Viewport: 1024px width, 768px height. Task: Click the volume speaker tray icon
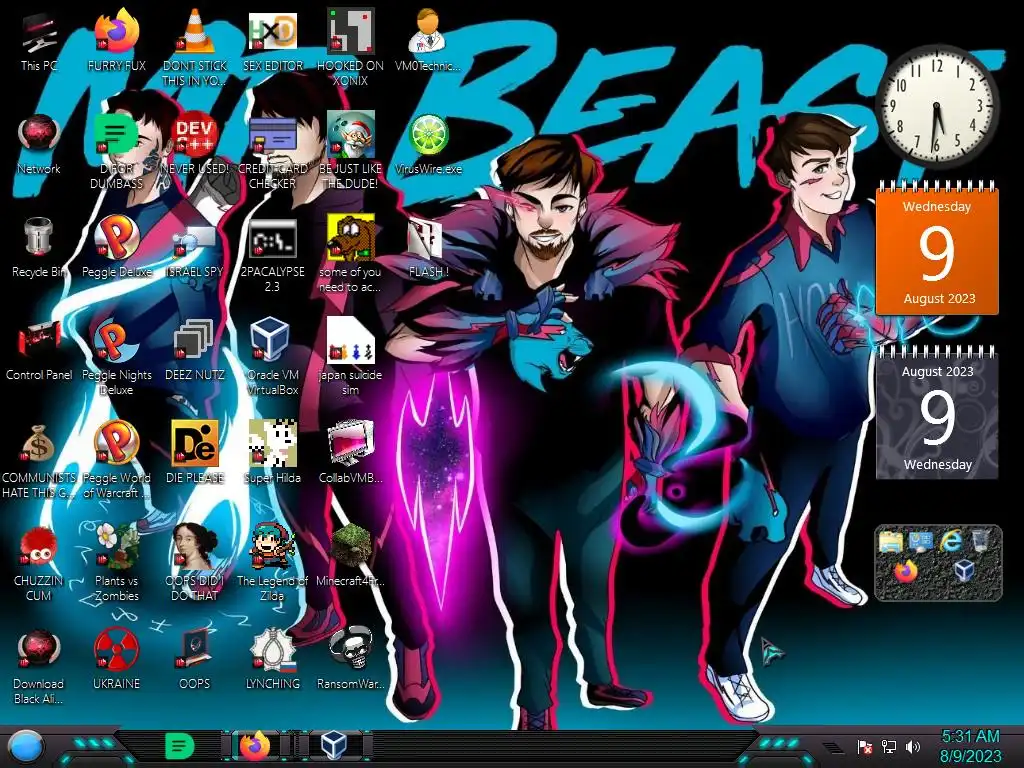click(913, 746)
